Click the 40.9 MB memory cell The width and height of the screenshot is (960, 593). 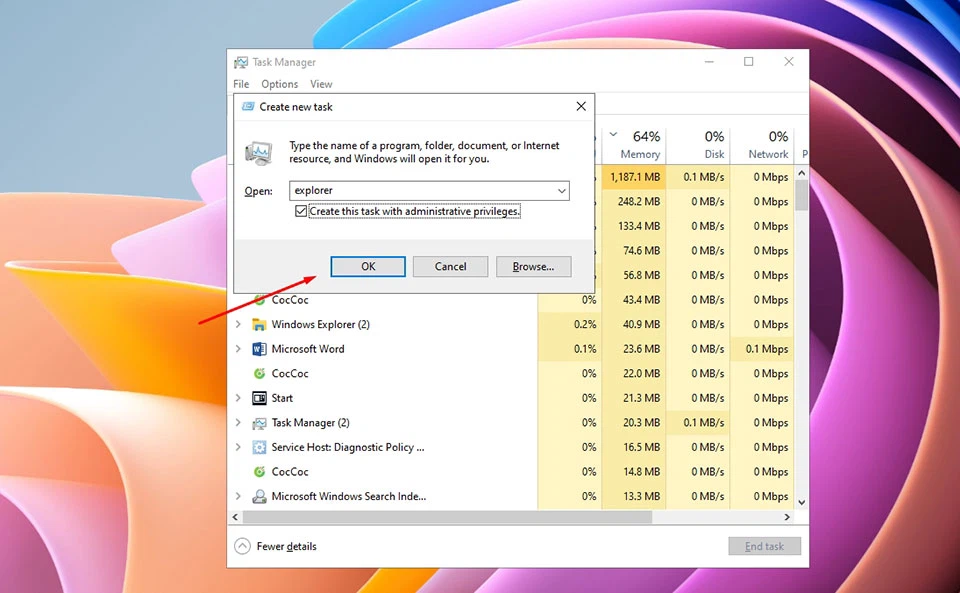tap(634, 324)
